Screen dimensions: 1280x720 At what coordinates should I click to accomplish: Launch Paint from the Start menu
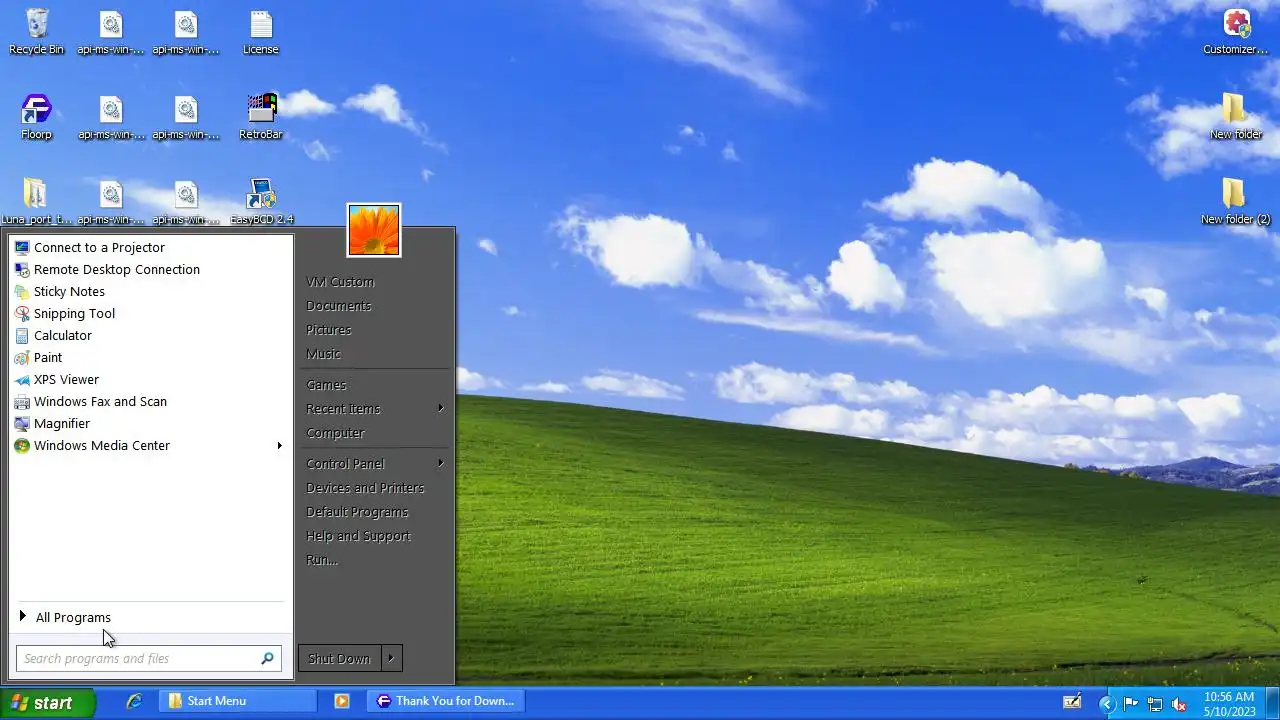click(151, 357)
